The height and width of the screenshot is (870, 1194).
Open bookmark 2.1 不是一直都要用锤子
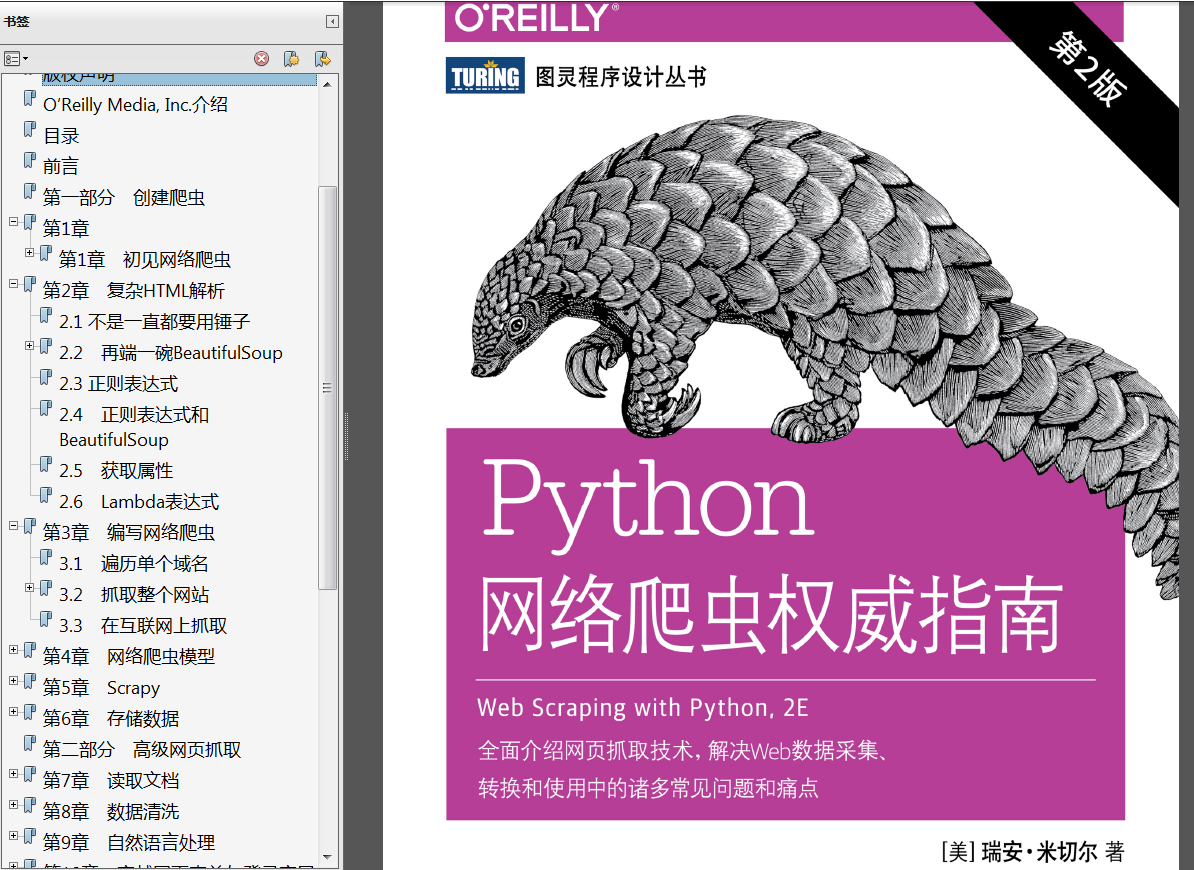point(155,322)
